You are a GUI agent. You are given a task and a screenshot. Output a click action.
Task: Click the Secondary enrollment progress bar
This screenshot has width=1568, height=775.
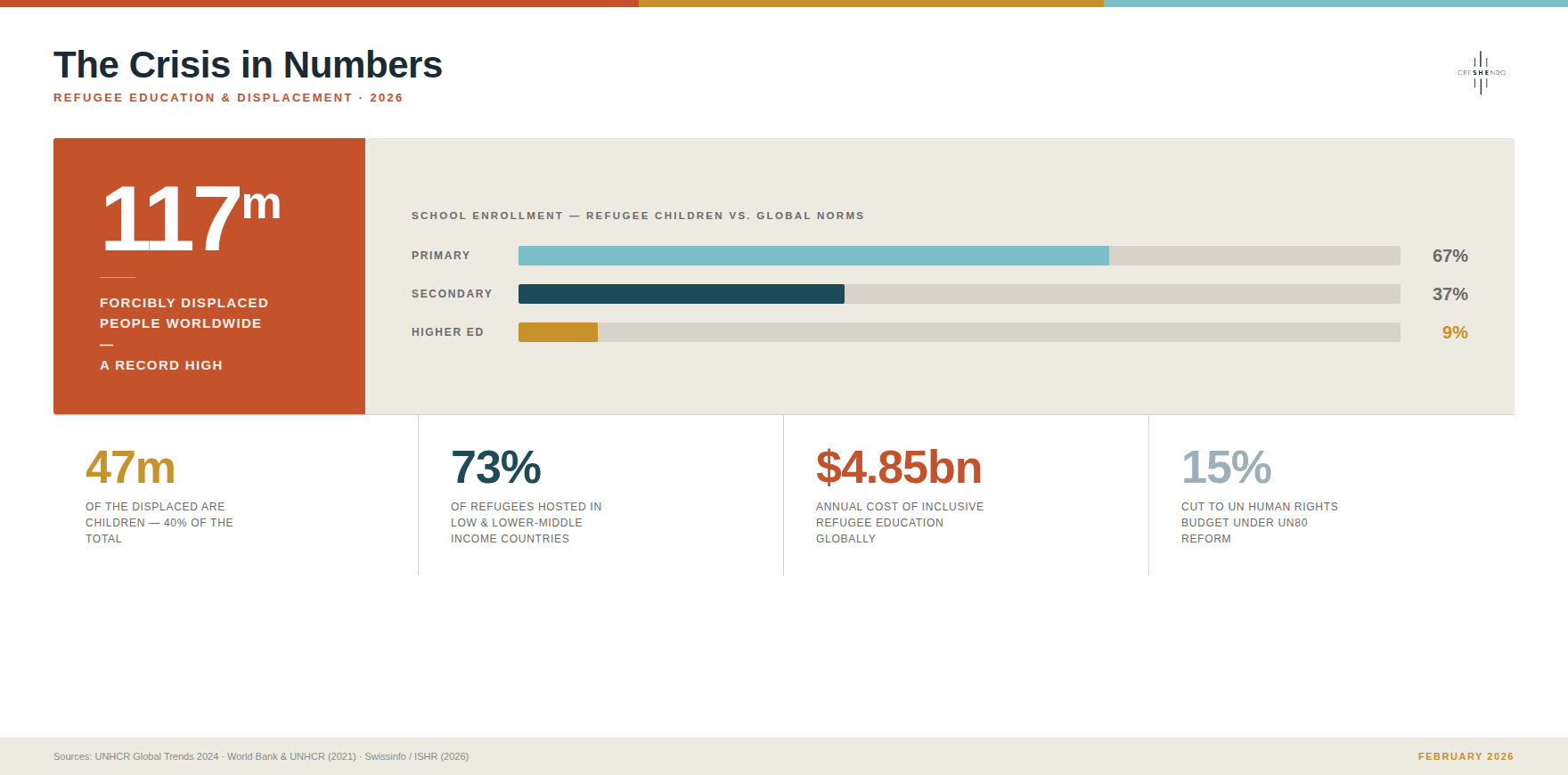[960, 294]
